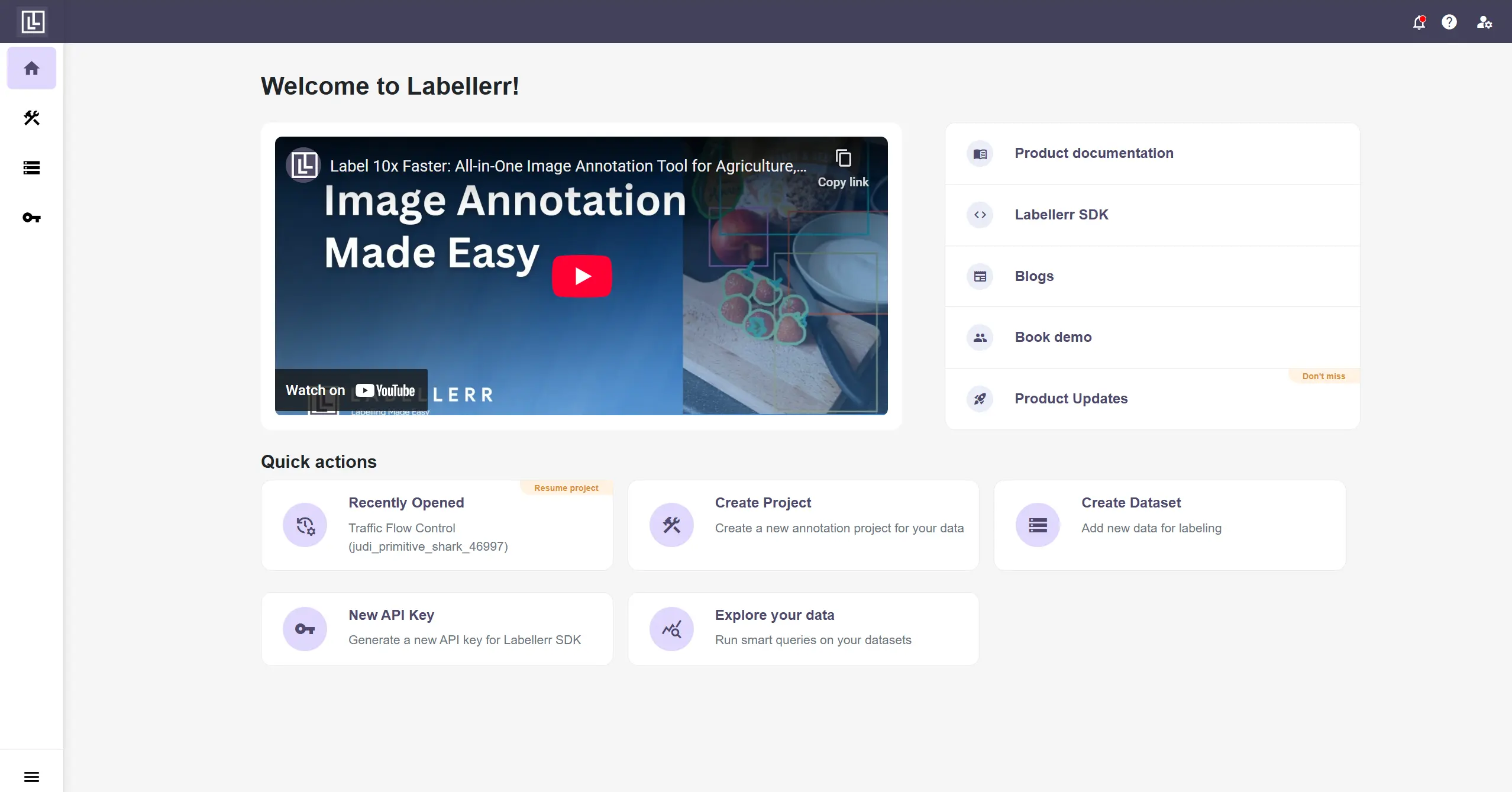The width and height of the screenshot is (1512, 792).
Task: Click Create Dataset list icon
Action: (1038, 525)
